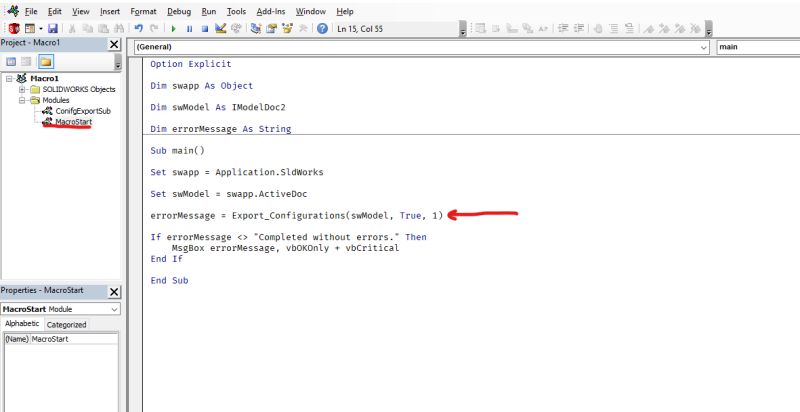
Task: Collapse the Macro1 project node
Action: (x=9, y=79)
